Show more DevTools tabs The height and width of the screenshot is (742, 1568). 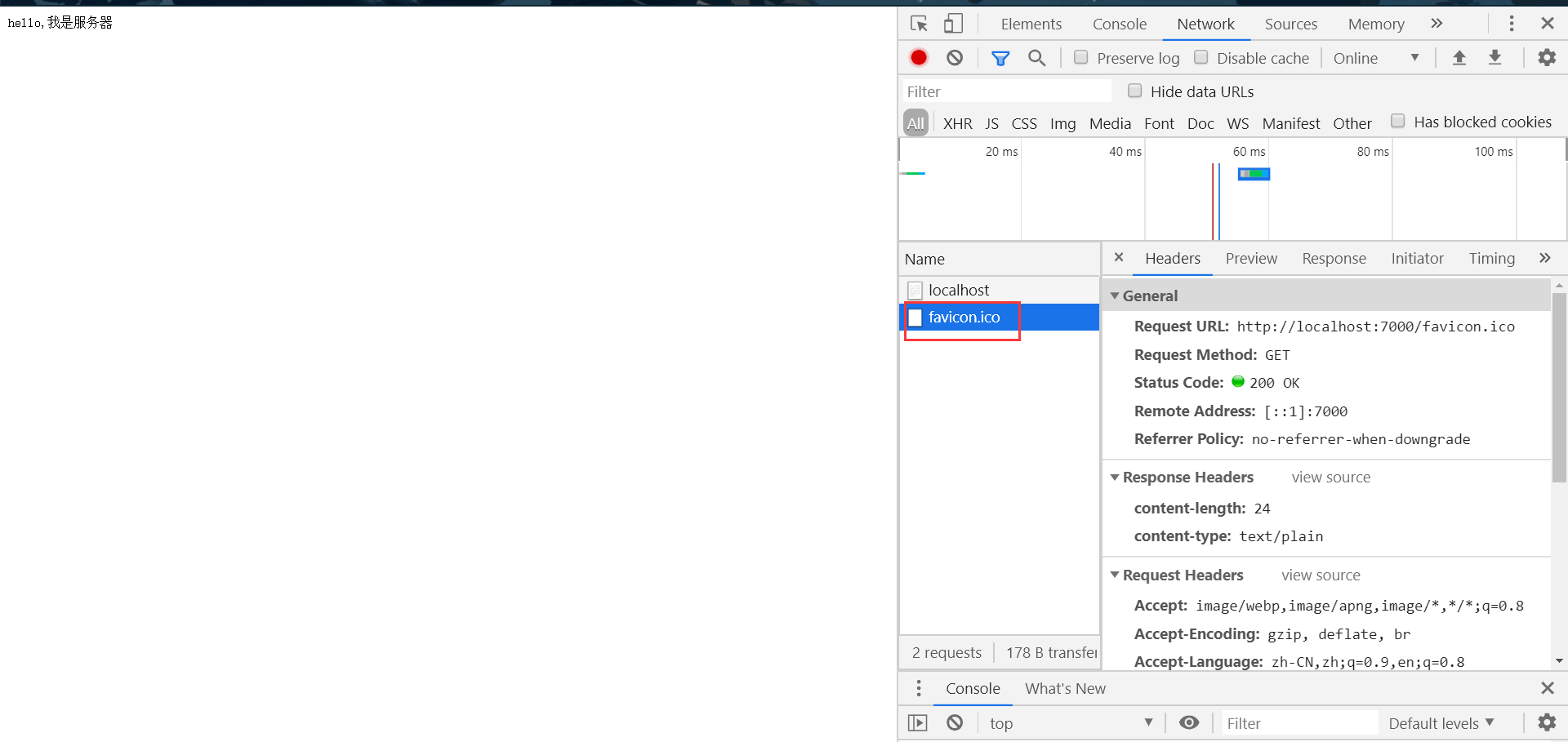coord(1437,24)
